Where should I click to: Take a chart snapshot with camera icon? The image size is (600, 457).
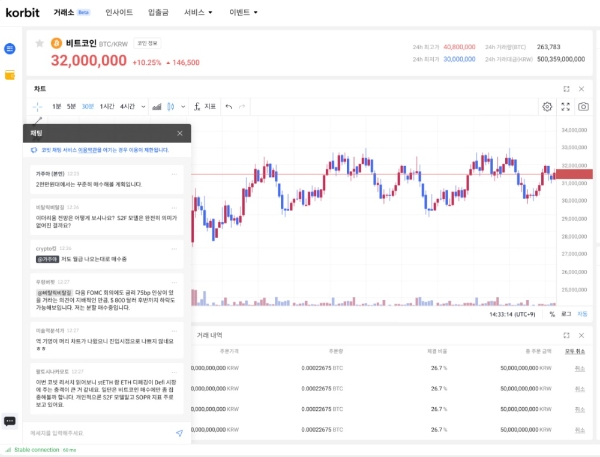click(x=583, y=106)
